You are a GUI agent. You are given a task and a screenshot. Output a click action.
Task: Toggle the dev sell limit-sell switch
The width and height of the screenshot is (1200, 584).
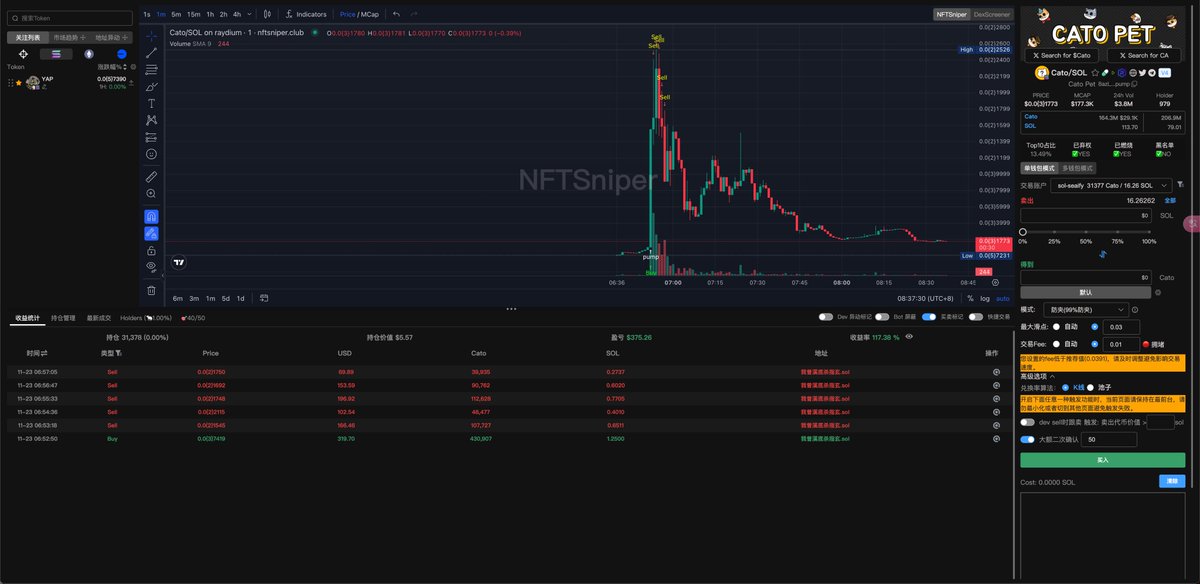click(x=1028, y=422)
